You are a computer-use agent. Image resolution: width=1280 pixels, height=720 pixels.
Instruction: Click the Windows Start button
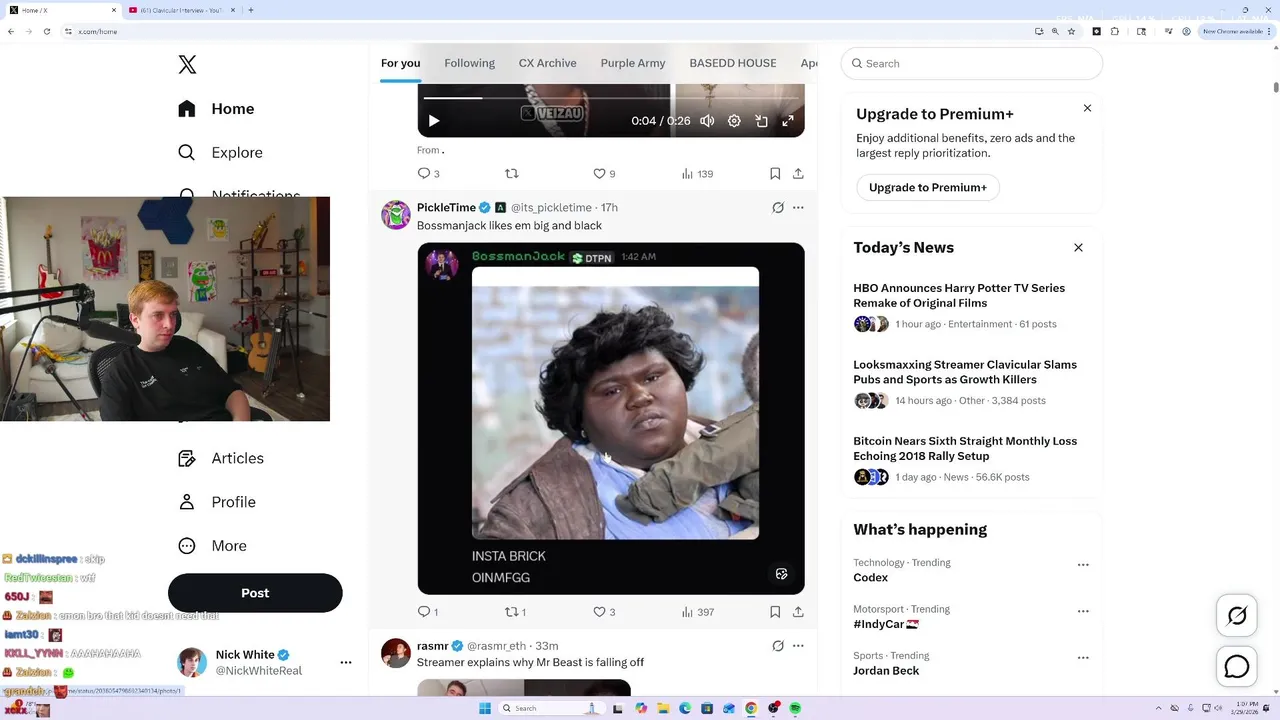(485, 708)
